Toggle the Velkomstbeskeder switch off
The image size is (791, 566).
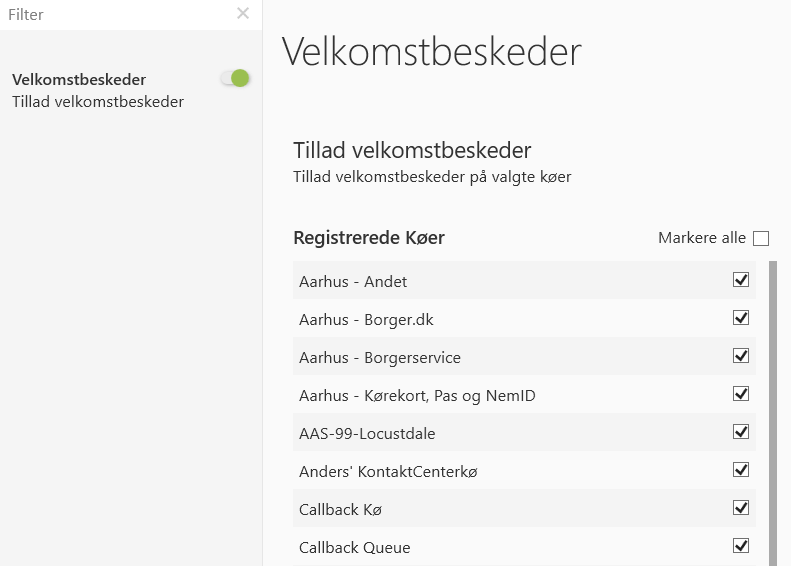pos(235,78)
